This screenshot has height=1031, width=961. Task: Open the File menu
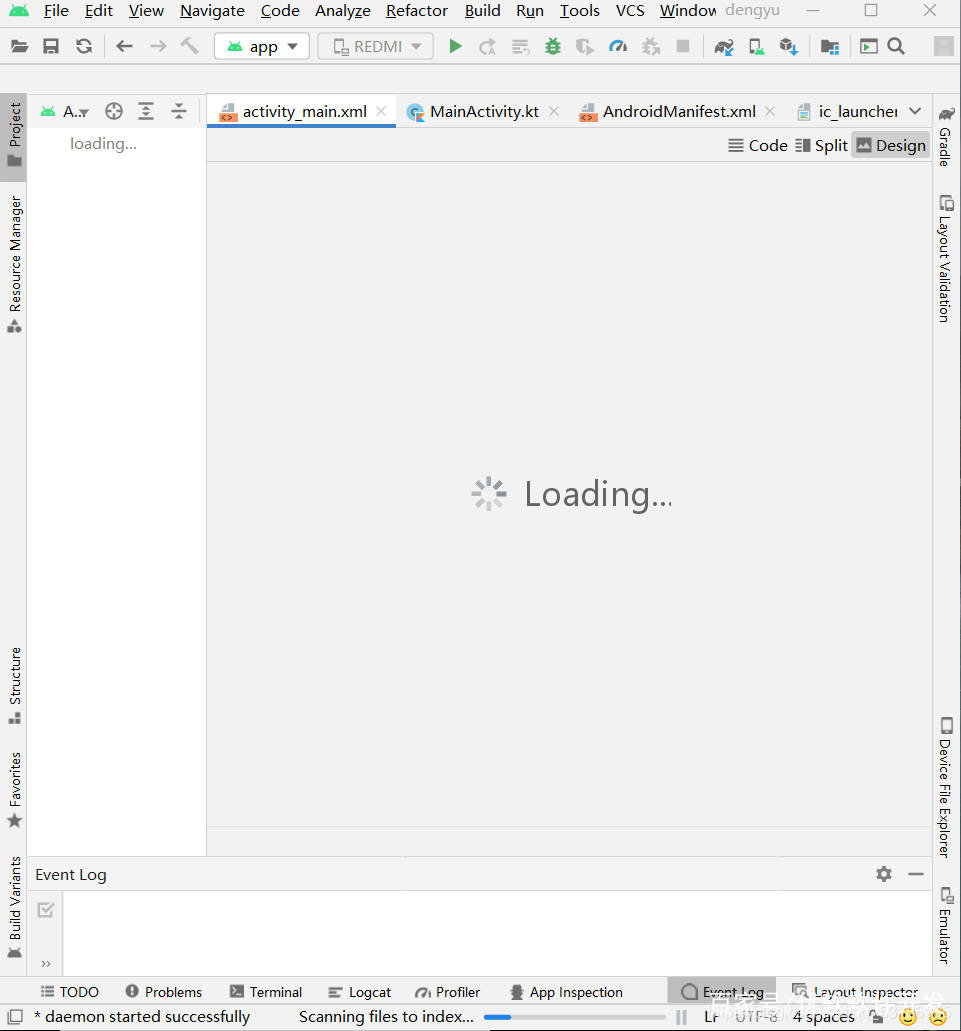pos(56,11)
